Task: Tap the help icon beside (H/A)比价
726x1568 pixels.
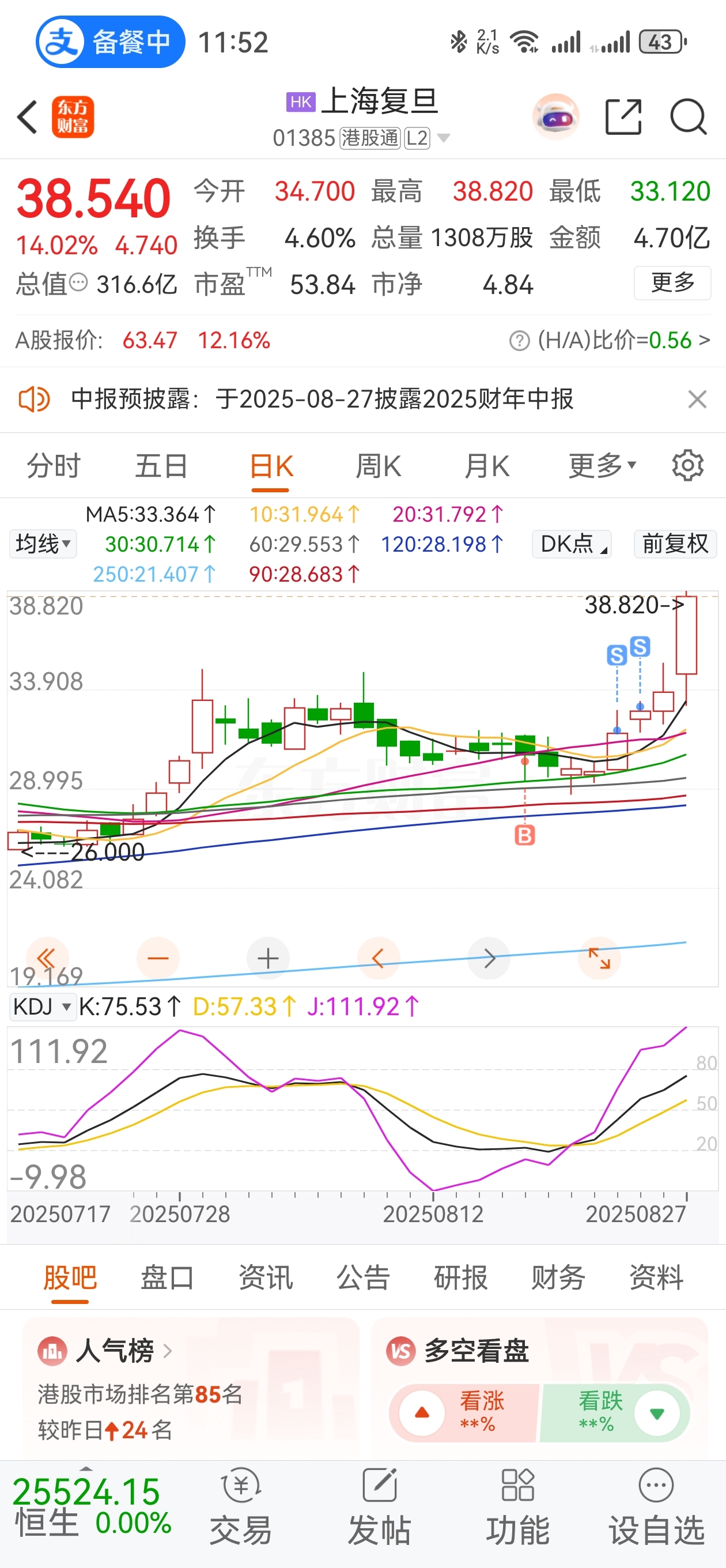Action: coord(519,341)
